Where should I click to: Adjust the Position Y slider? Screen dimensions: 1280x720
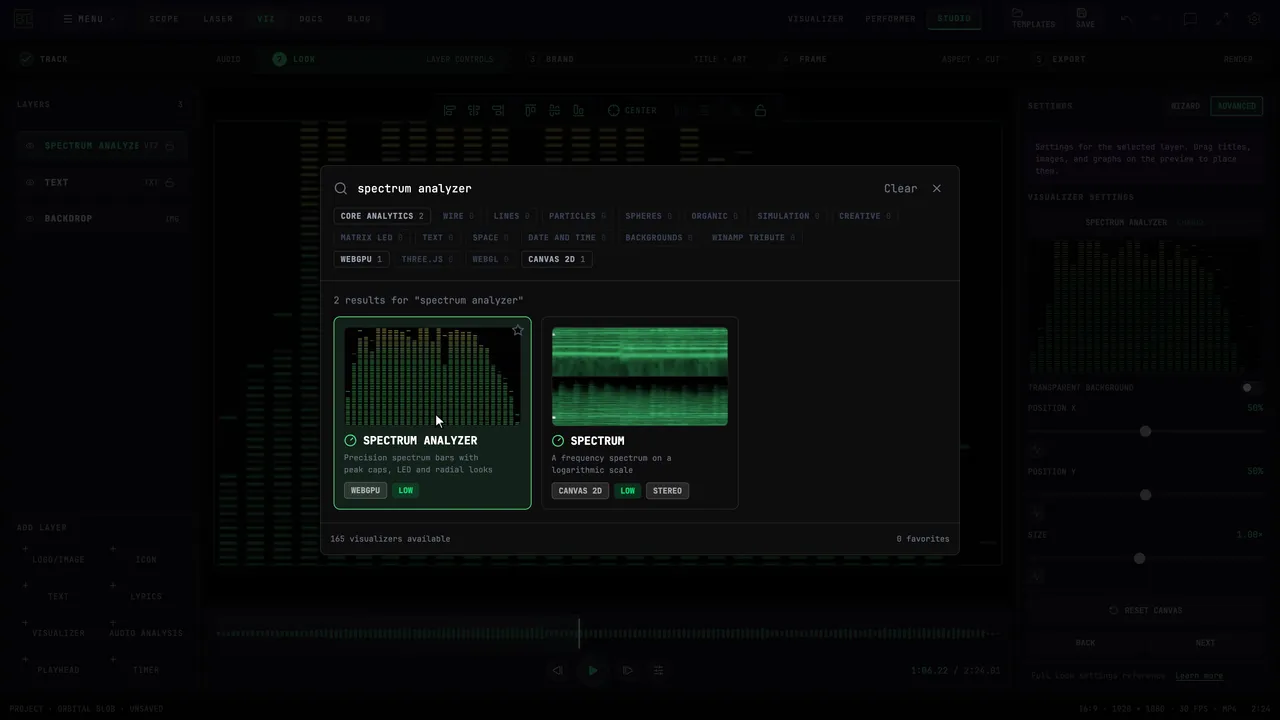pyautogui.click(x=1146, y=495)
